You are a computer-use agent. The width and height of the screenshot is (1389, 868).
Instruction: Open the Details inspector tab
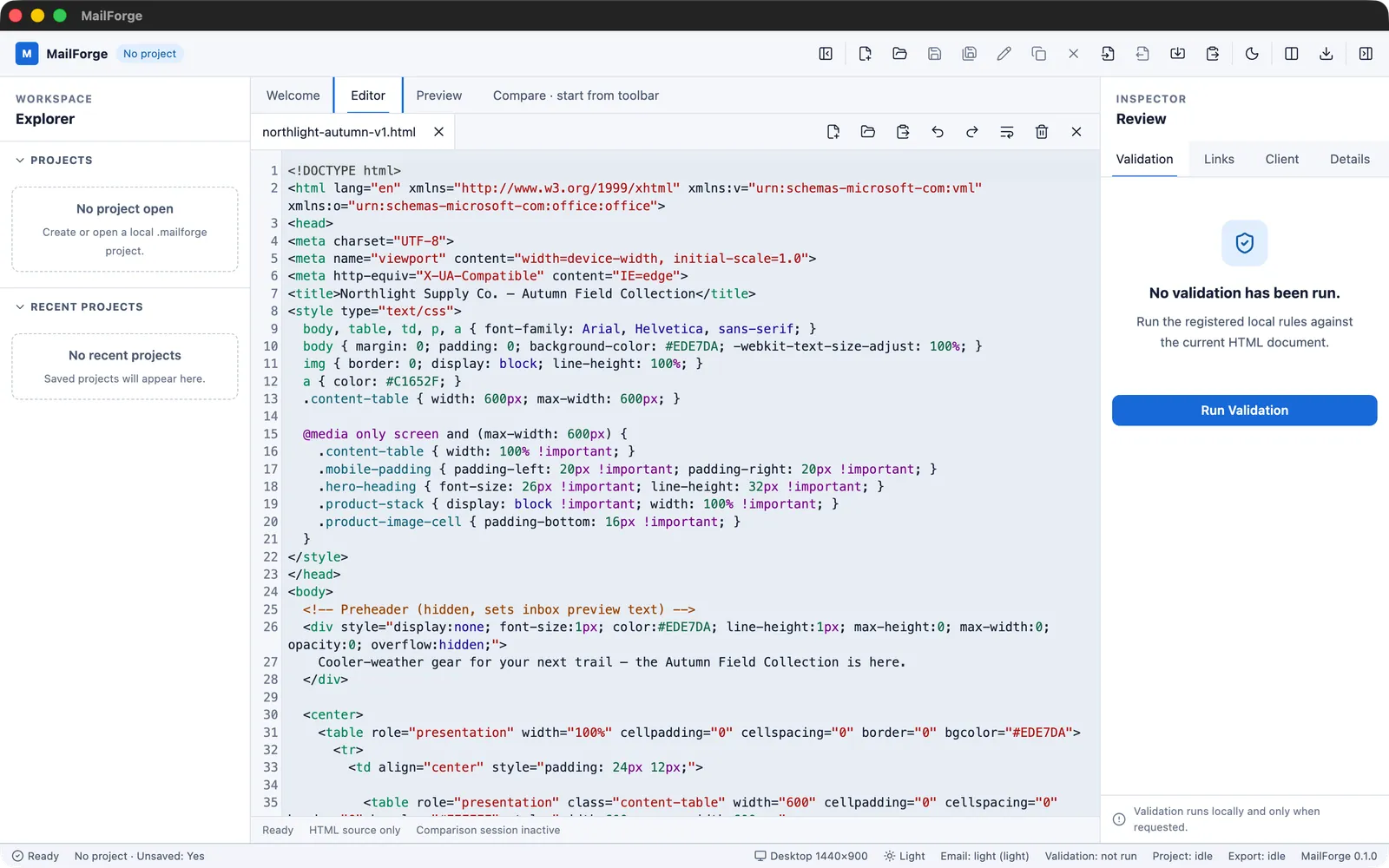click(x=1350, y=160)
